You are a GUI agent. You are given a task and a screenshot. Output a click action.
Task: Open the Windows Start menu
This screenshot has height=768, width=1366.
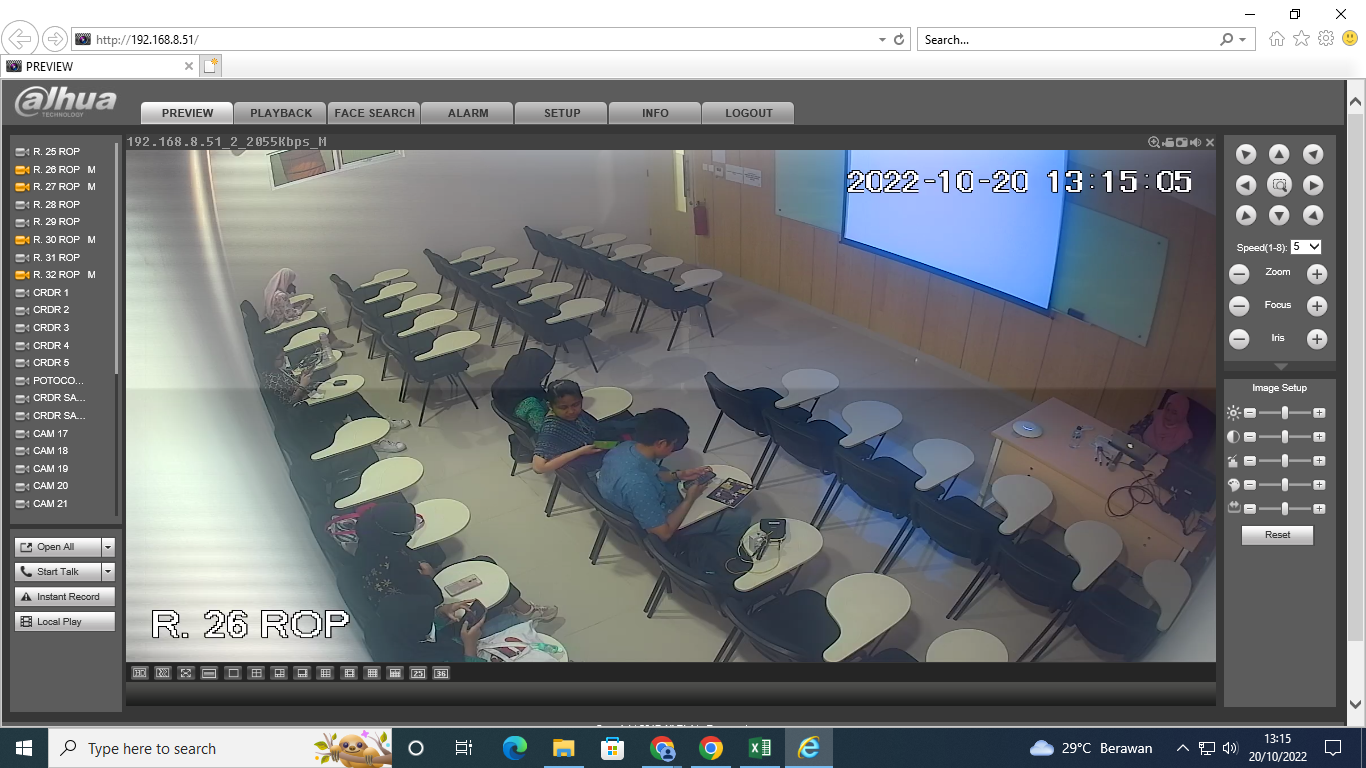pyautogui.click(x=24, y=748)
